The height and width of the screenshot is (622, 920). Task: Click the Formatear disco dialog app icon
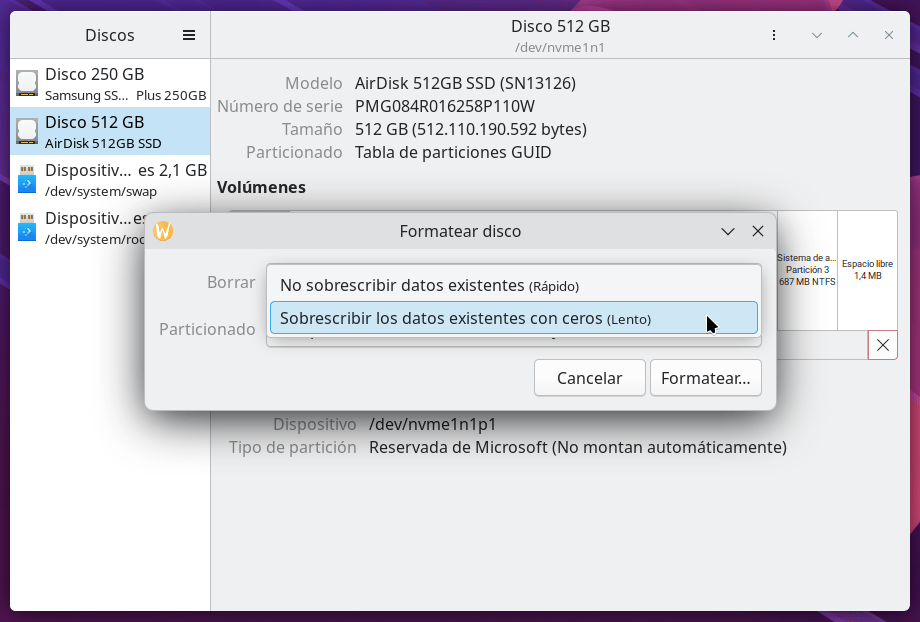tap(163, 231)
